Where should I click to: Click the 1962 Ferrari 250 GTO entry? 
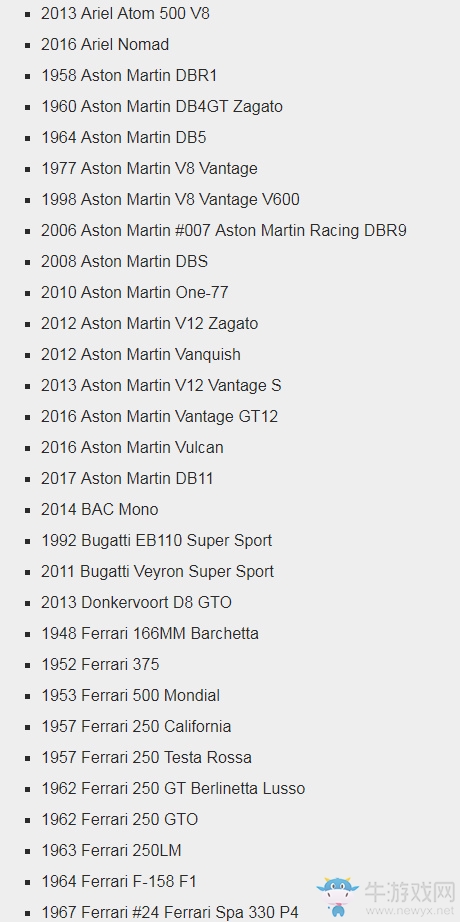pos(120,819)
